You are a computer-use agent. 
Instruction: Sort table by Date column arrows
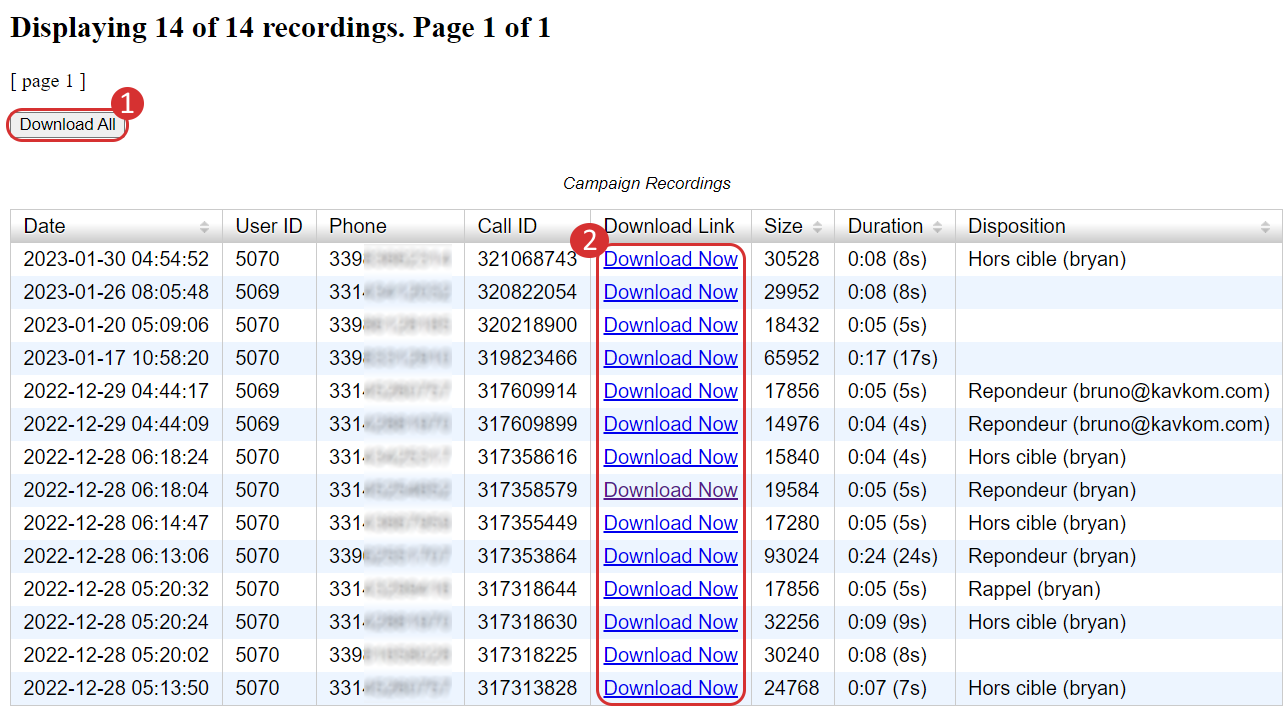pos(205,227)
